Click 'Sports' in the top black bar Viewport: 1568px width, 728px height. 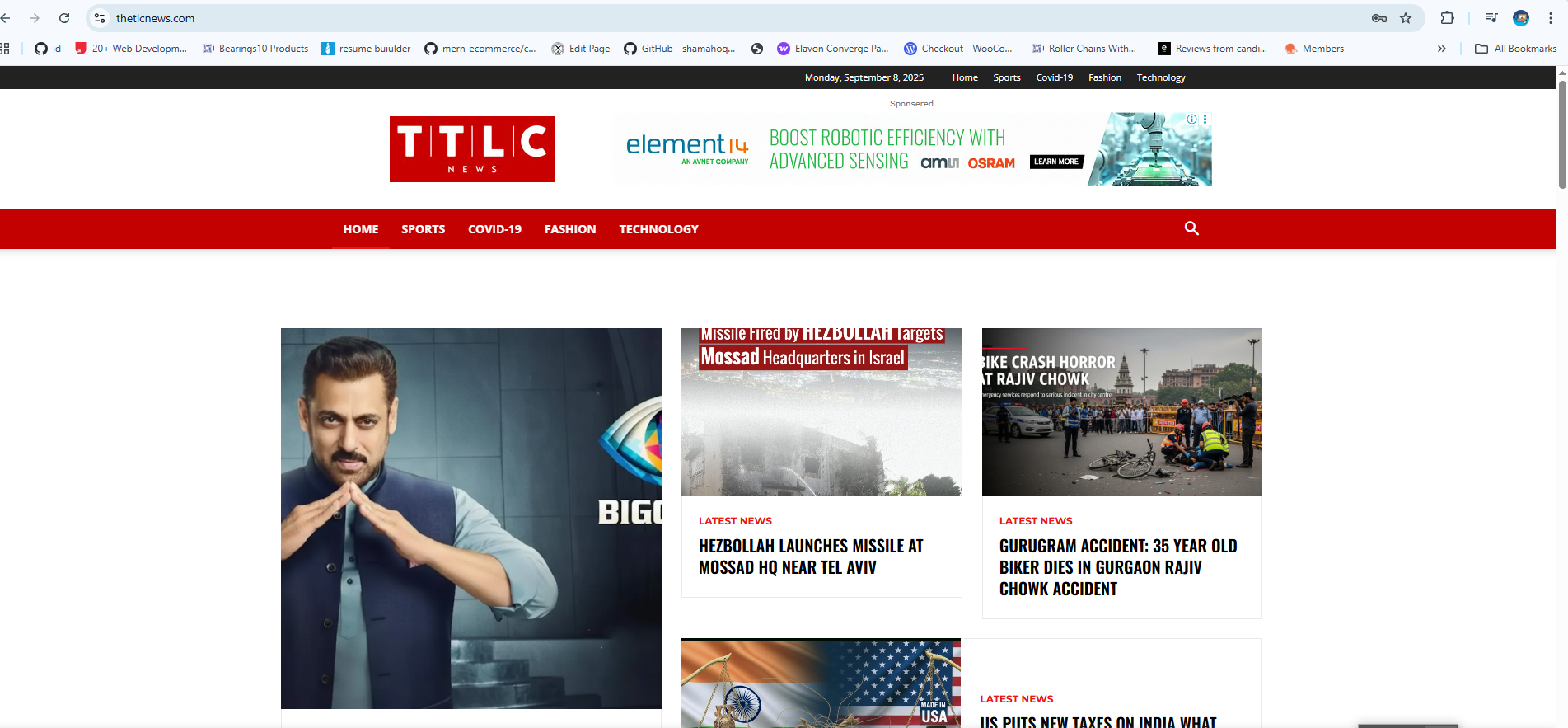[x=1007, y=77]
